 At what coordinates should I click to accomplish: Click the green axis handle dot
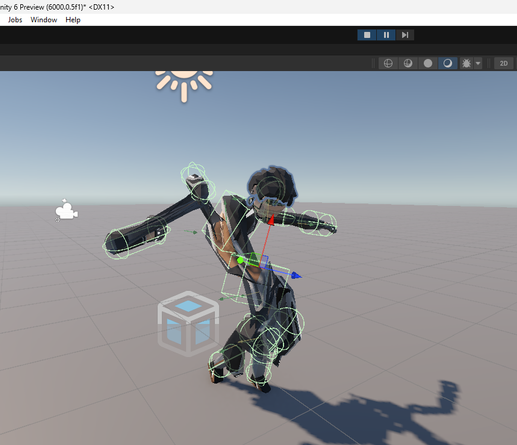point(240,261)
